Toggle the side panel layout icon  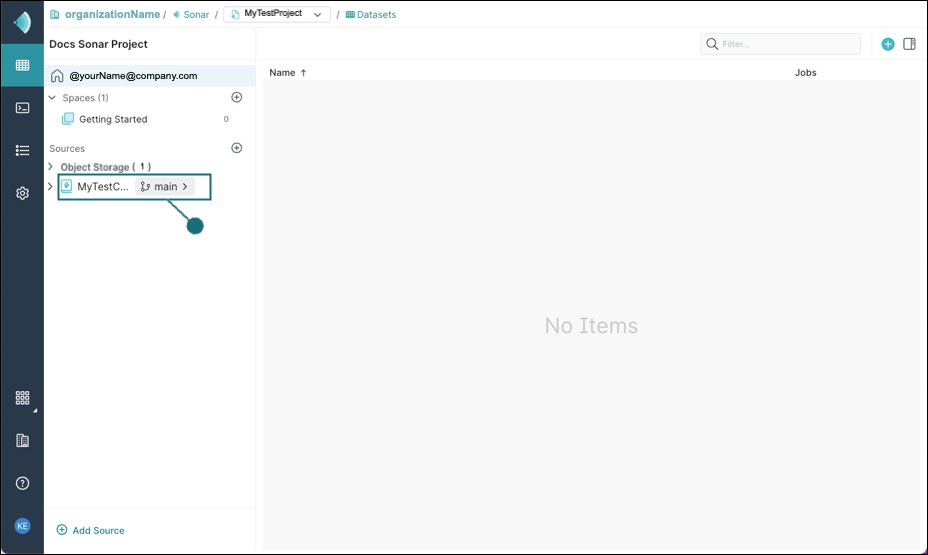[x=910, y=44]
